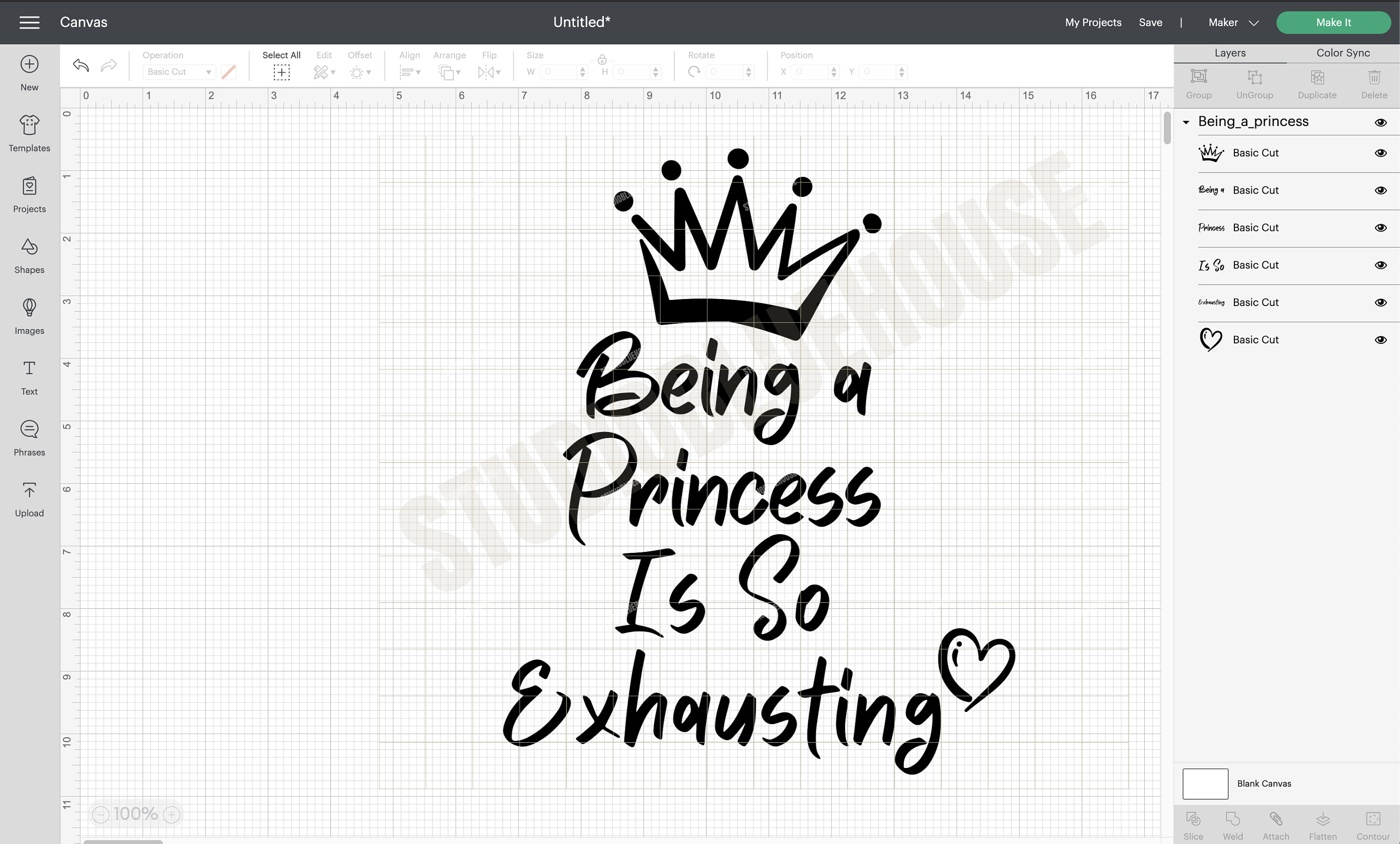Click the Basic Cut color swatch
1400x844 pixels.
[x=228, y=71]
